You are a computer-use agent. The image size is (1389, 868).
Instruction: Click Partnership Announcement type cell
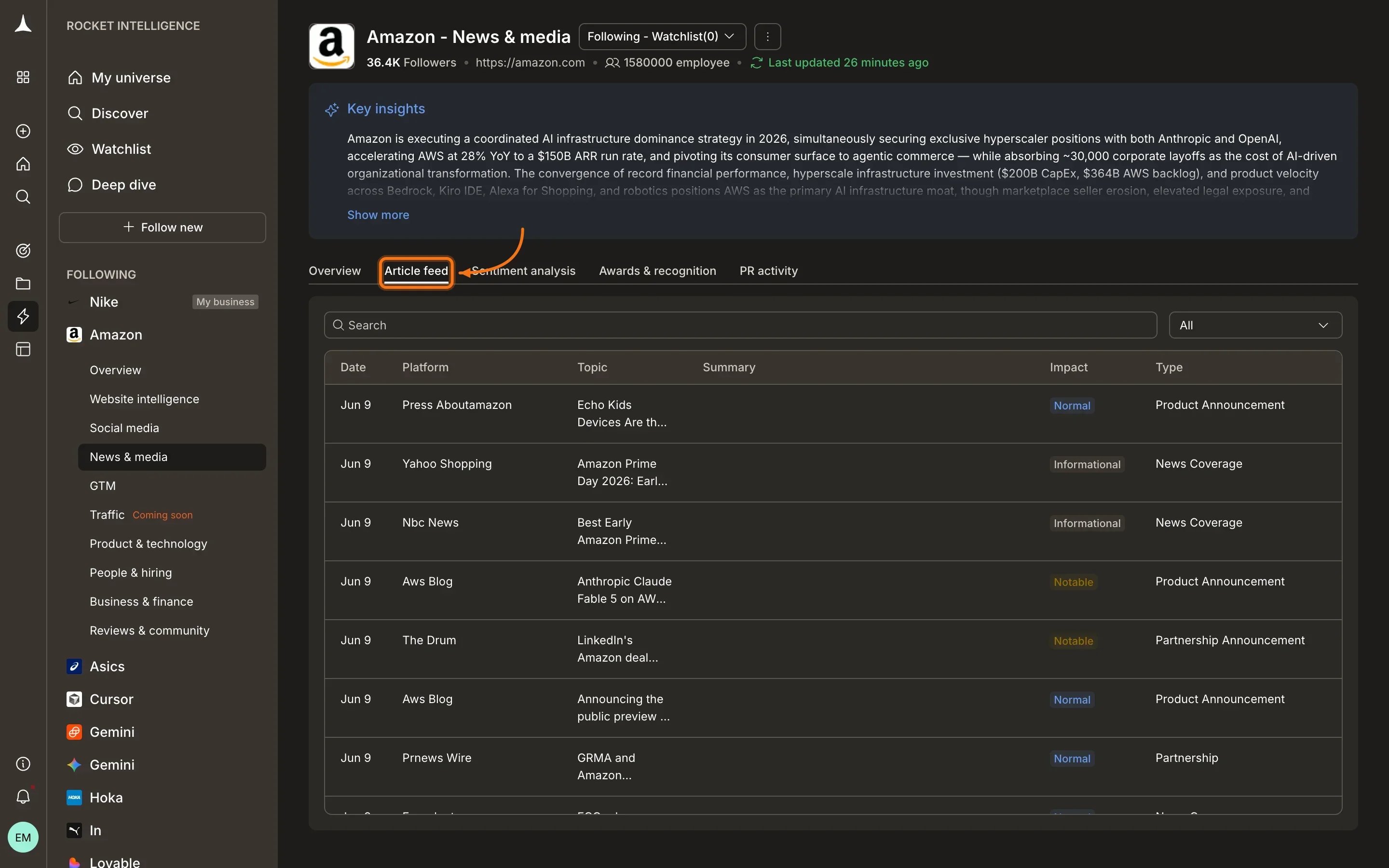point(1229,640)
